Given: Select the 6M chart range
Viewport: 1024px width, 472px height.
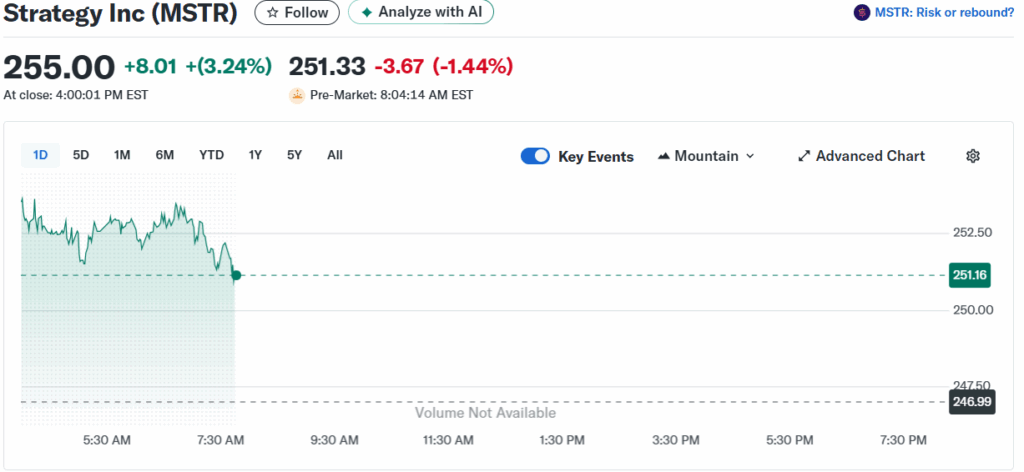Looking at the screenshot, I should tap(165, 155).
